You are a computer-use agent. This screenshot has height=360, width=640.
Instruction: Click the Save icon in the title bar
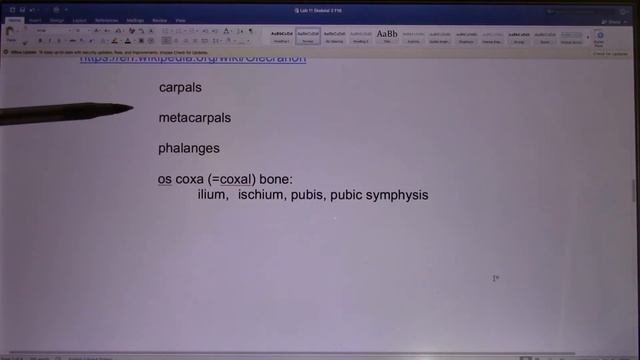tap(22, 9)
